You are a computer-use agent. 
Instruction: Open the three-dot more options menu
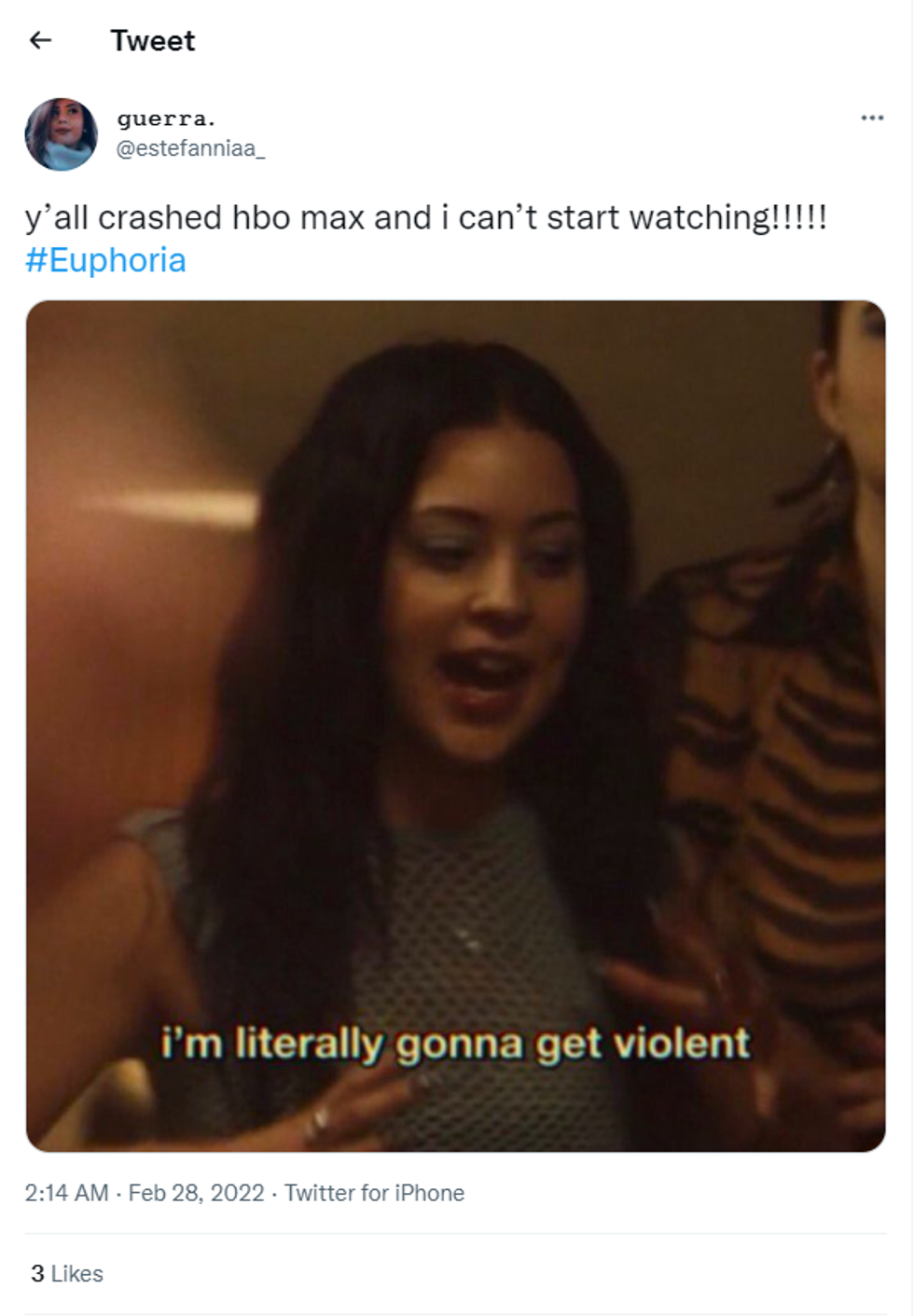872,118
